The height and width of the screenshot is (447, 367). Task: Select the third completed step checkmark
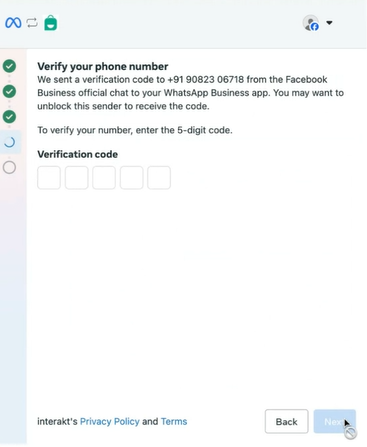pos(9,117)
